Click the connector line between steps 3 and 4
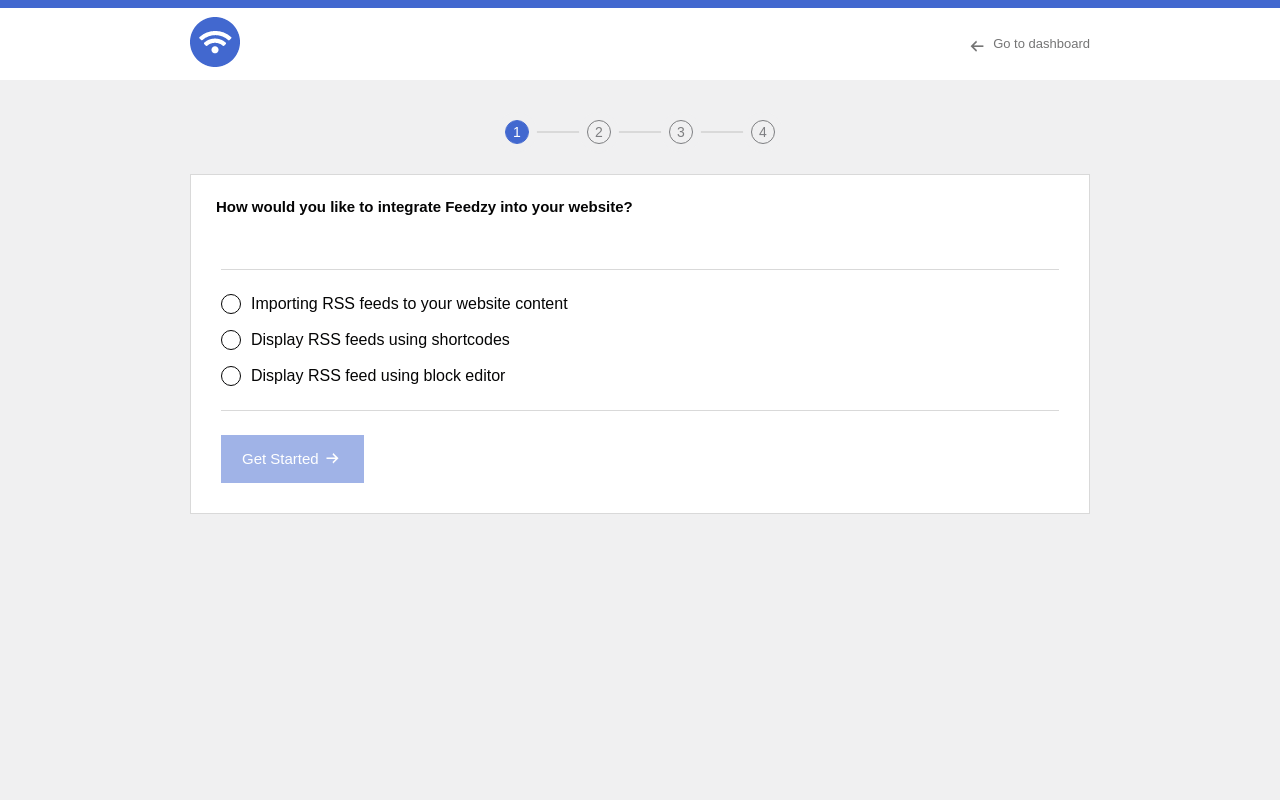Viewport: 1280px width, 800px height. pos(722,132)
